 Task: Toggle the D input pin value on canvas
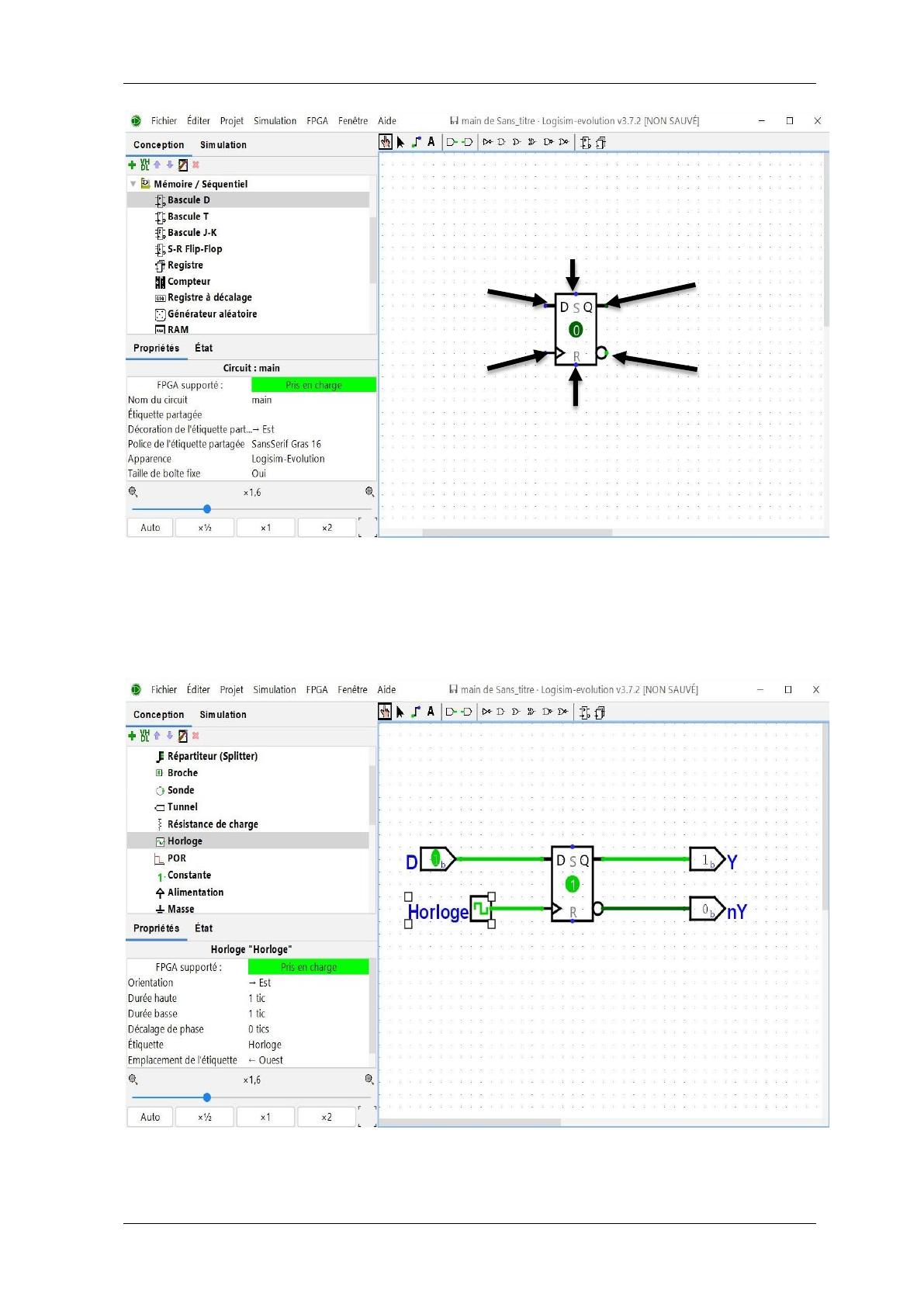pos(436,859)
